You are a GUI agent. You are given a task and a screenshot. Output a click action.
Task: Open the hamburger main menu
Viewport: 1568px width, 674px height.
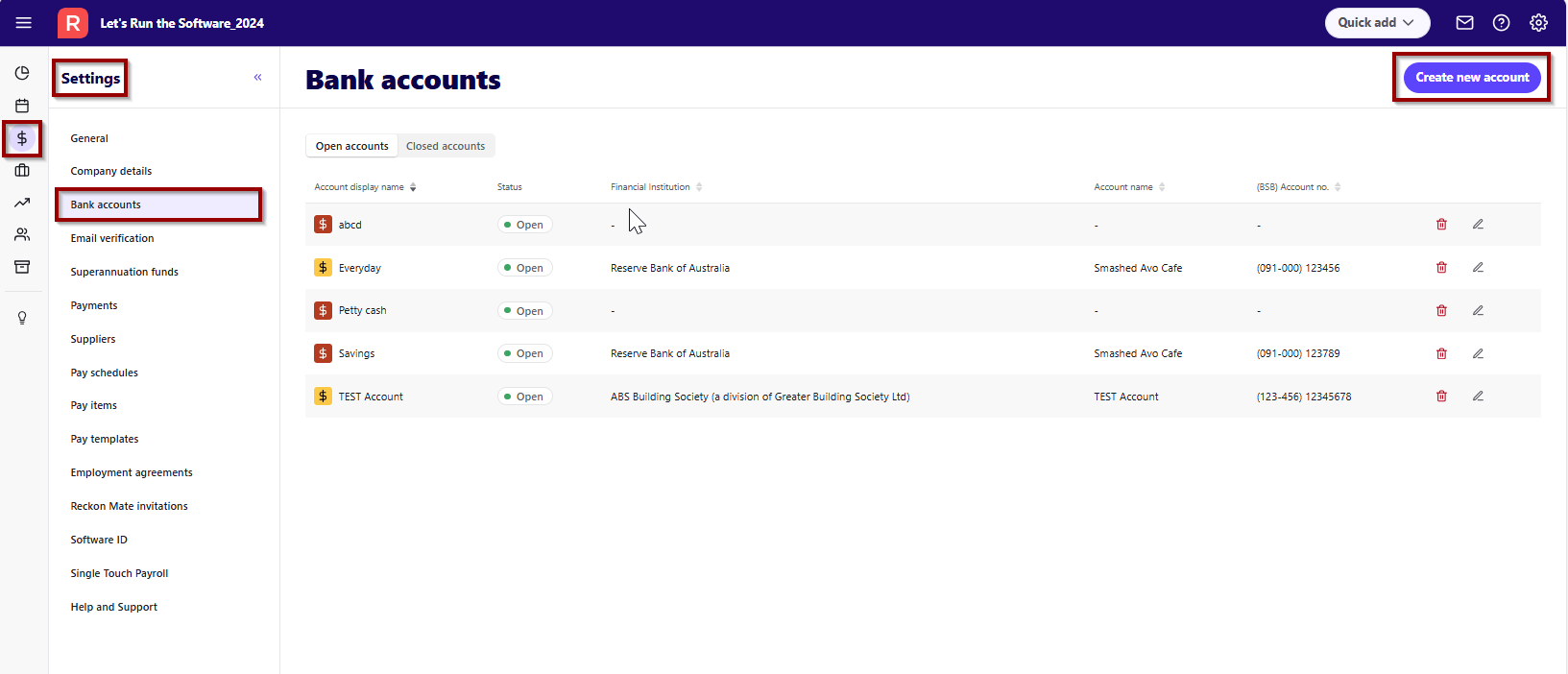click(x=24, y=23)
